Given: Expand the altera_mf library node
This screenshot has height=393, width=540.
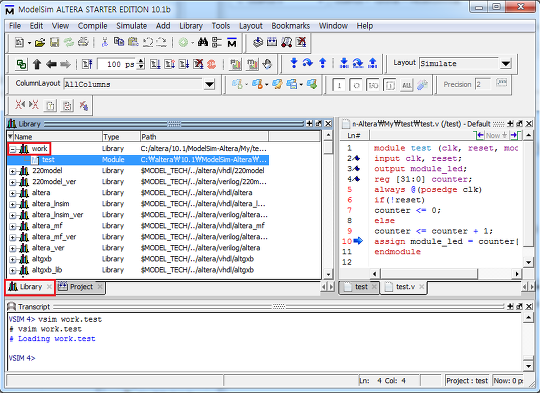Looking at the screenshot, I should 13,226.
